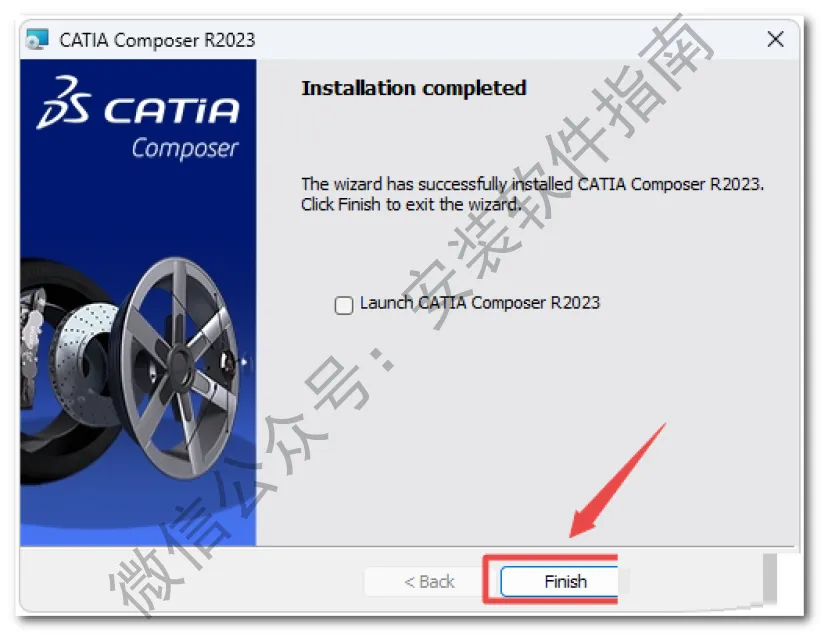Viewport: 821px width, 633px height.
Task: Close the CATIA Composer R2023 installer window
Action: click(x=775, y=39)
